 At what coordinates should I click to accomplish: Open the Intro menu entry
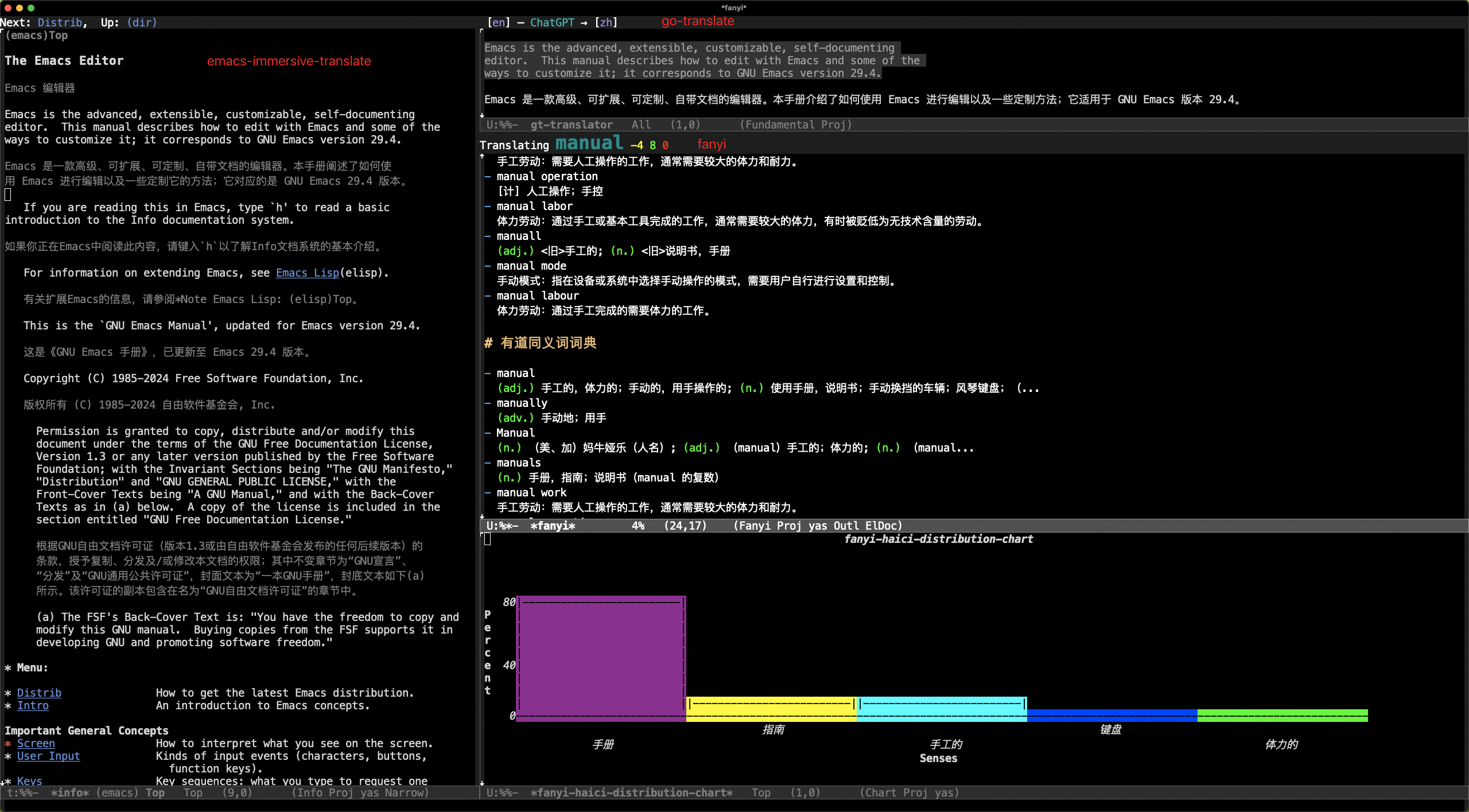(33, 705)
